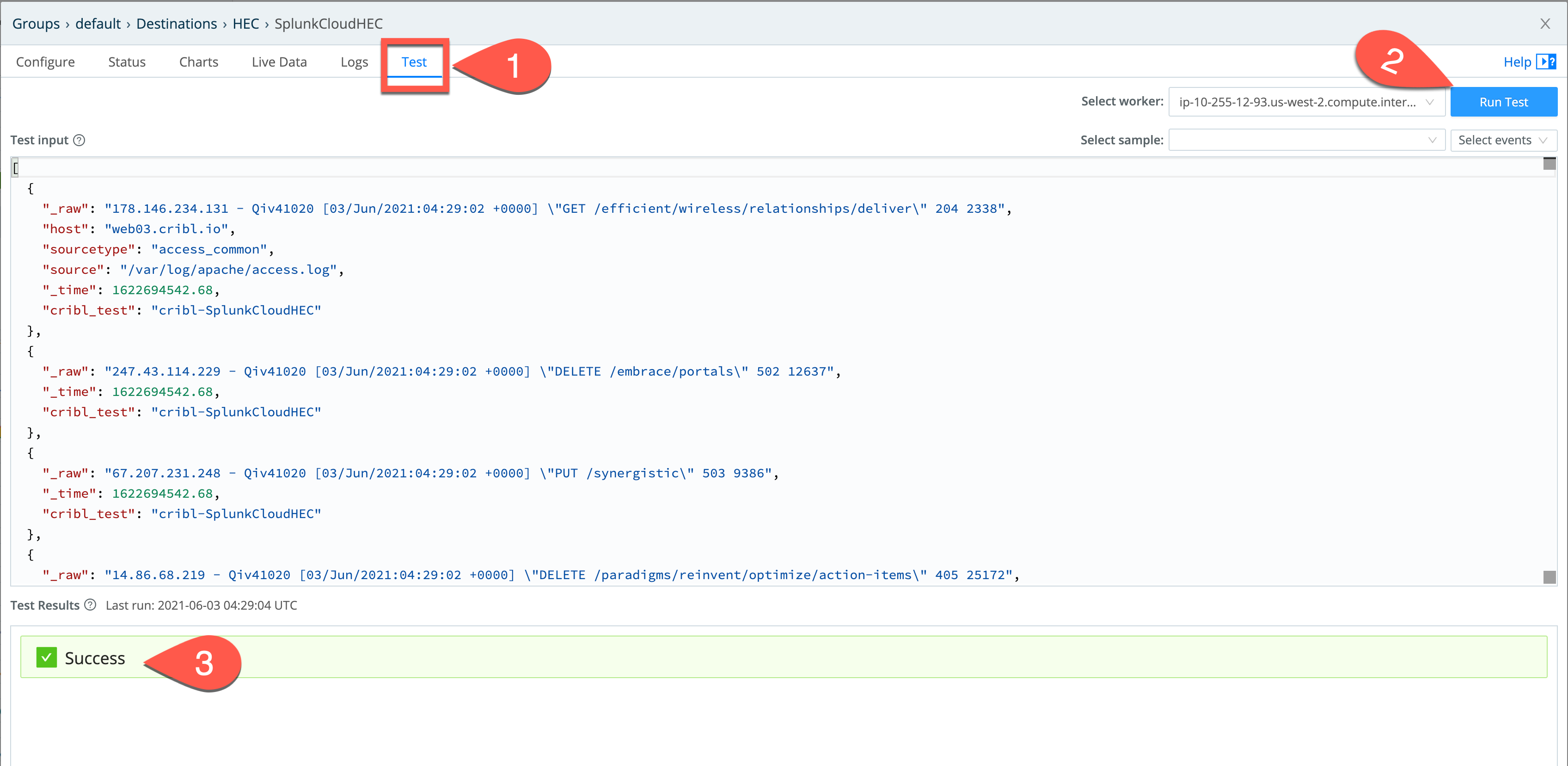Image resolution: width=1568 pixels, height=766 pixels.
Task: Switch to the Configure tab
Action: 45,62
